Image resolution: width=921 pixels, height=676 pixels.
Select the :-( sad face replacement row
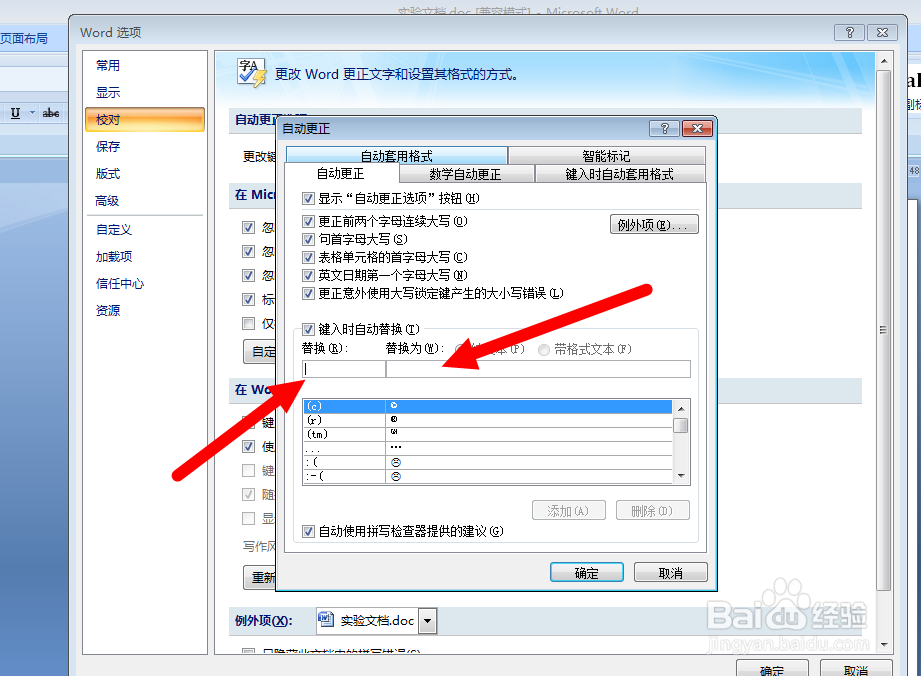[x=487, y=476]
